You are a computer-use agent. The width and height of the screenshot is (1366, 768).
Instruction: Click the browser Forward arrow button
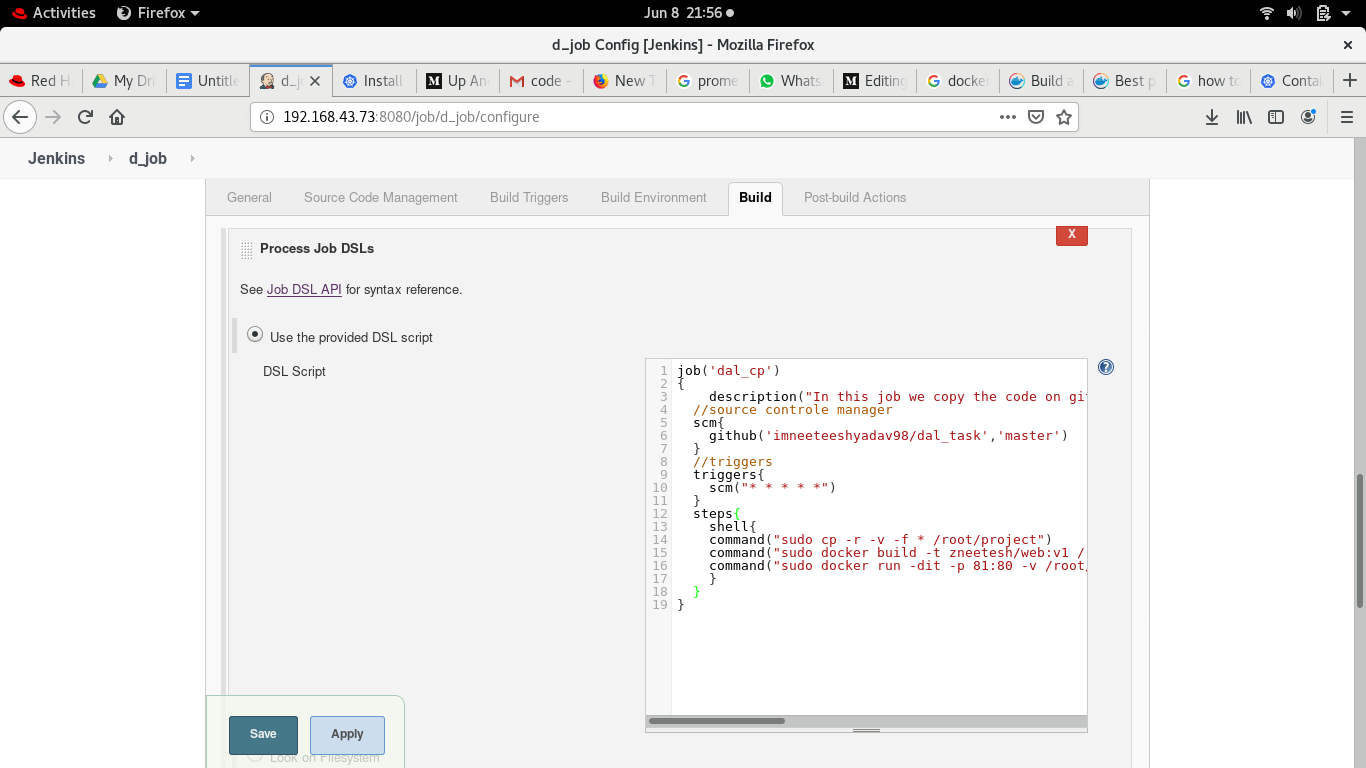53,117
